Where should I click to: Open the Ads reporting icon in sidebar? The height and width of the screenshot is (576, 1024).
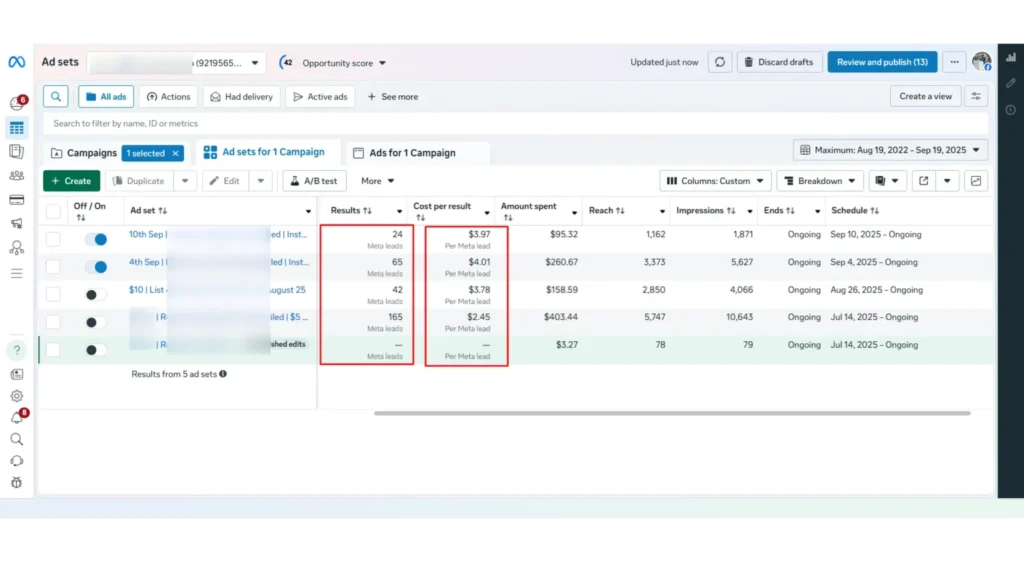17,152
